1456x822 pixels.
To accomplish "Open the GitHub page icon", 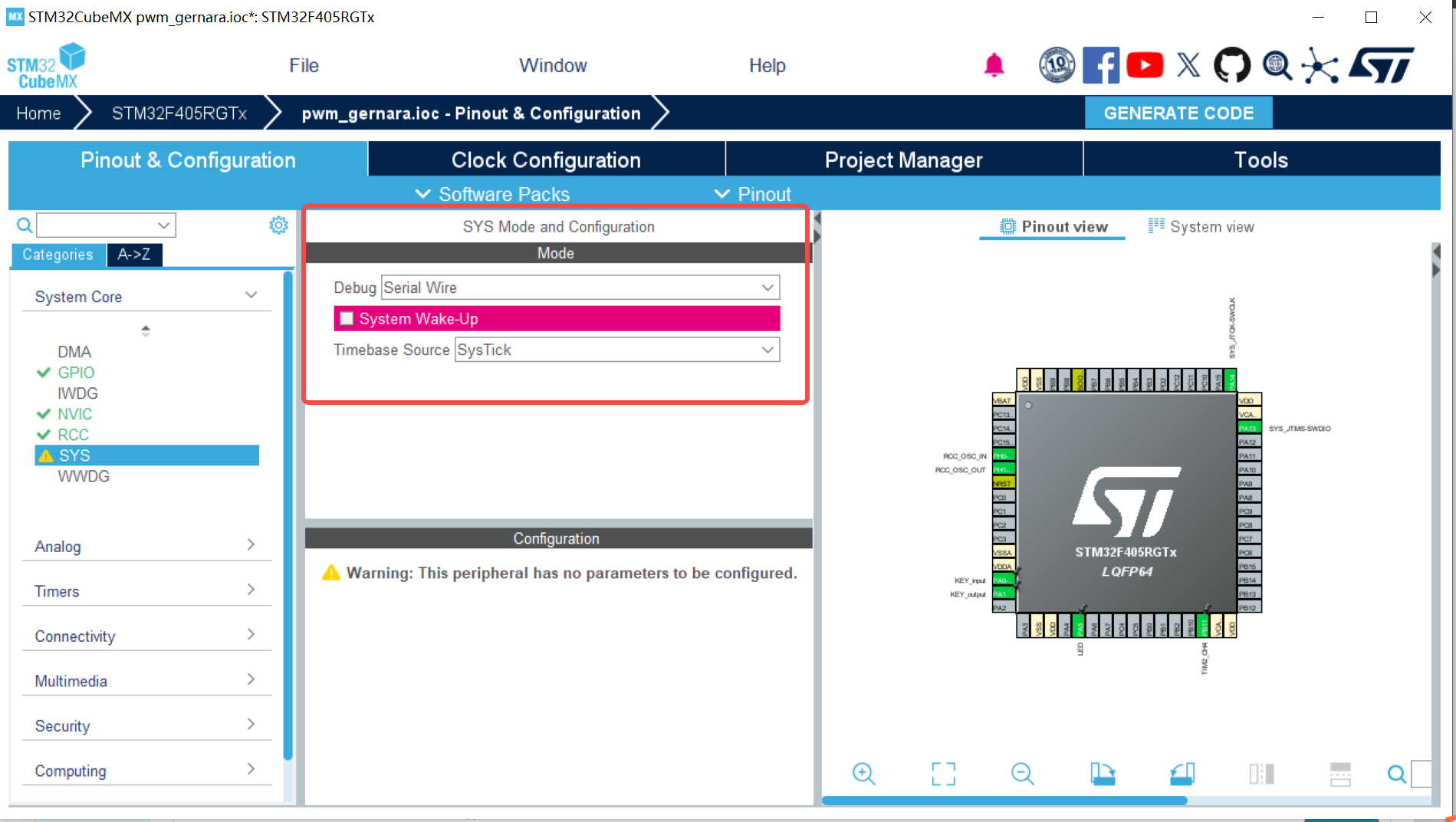I will pyautogui.click(x=1232, y=64).
